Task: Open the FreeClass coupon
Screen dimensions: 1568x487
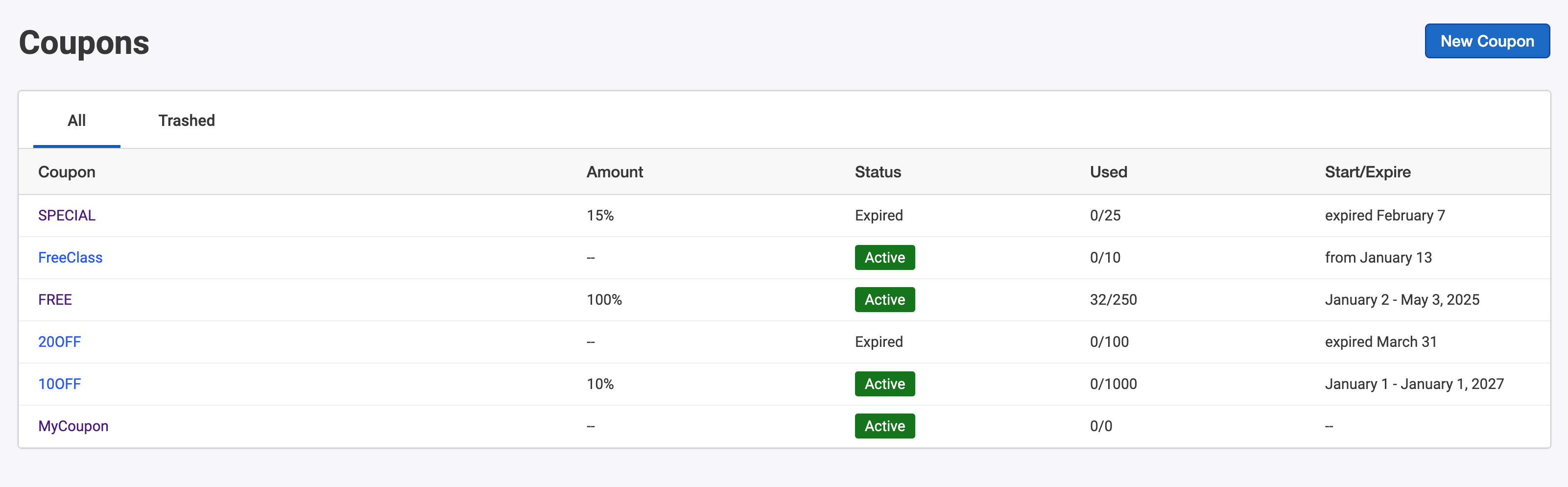Action: click(70, 257)
